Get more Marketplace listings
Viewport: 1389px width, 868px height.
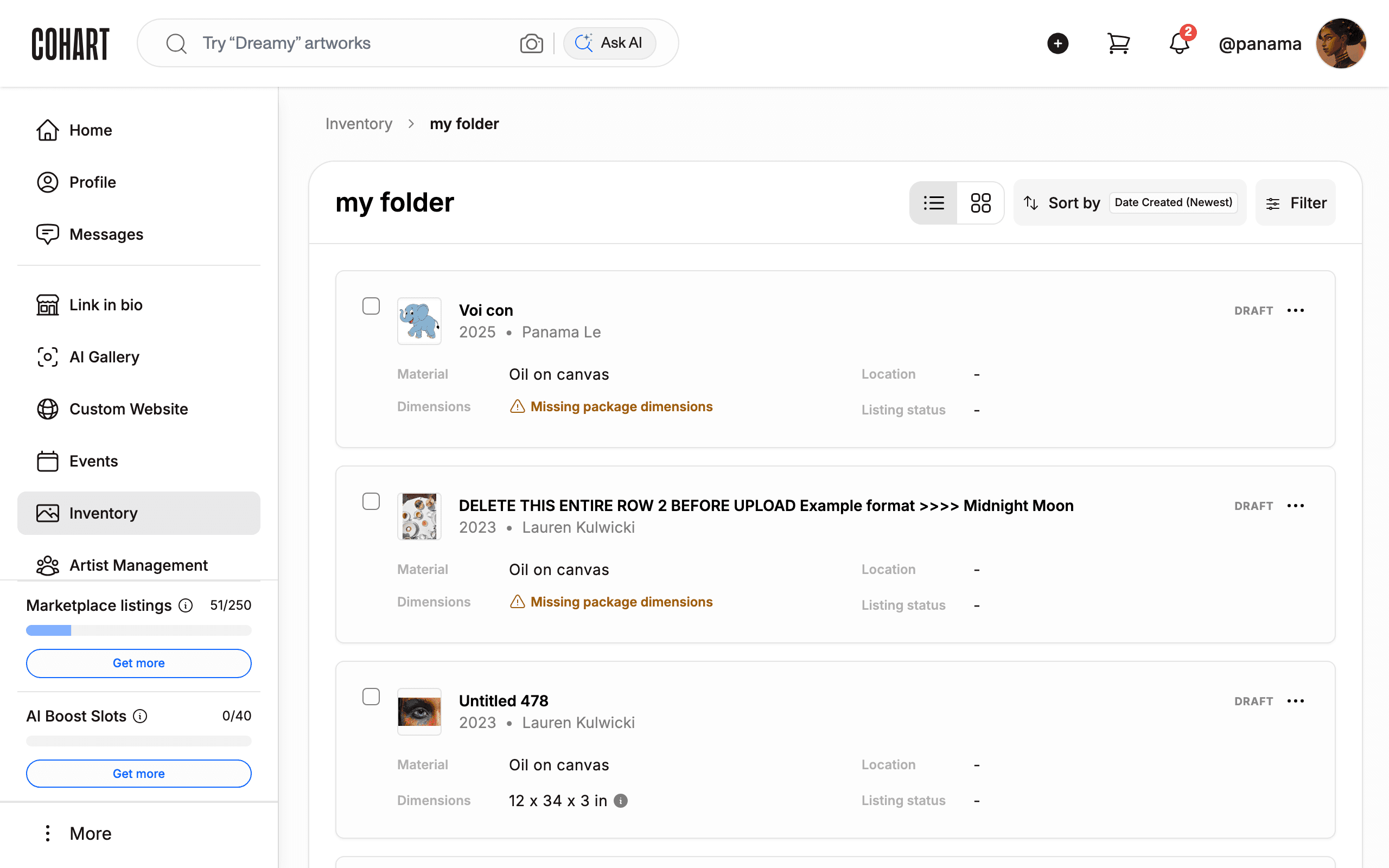[x=139, y=663]
